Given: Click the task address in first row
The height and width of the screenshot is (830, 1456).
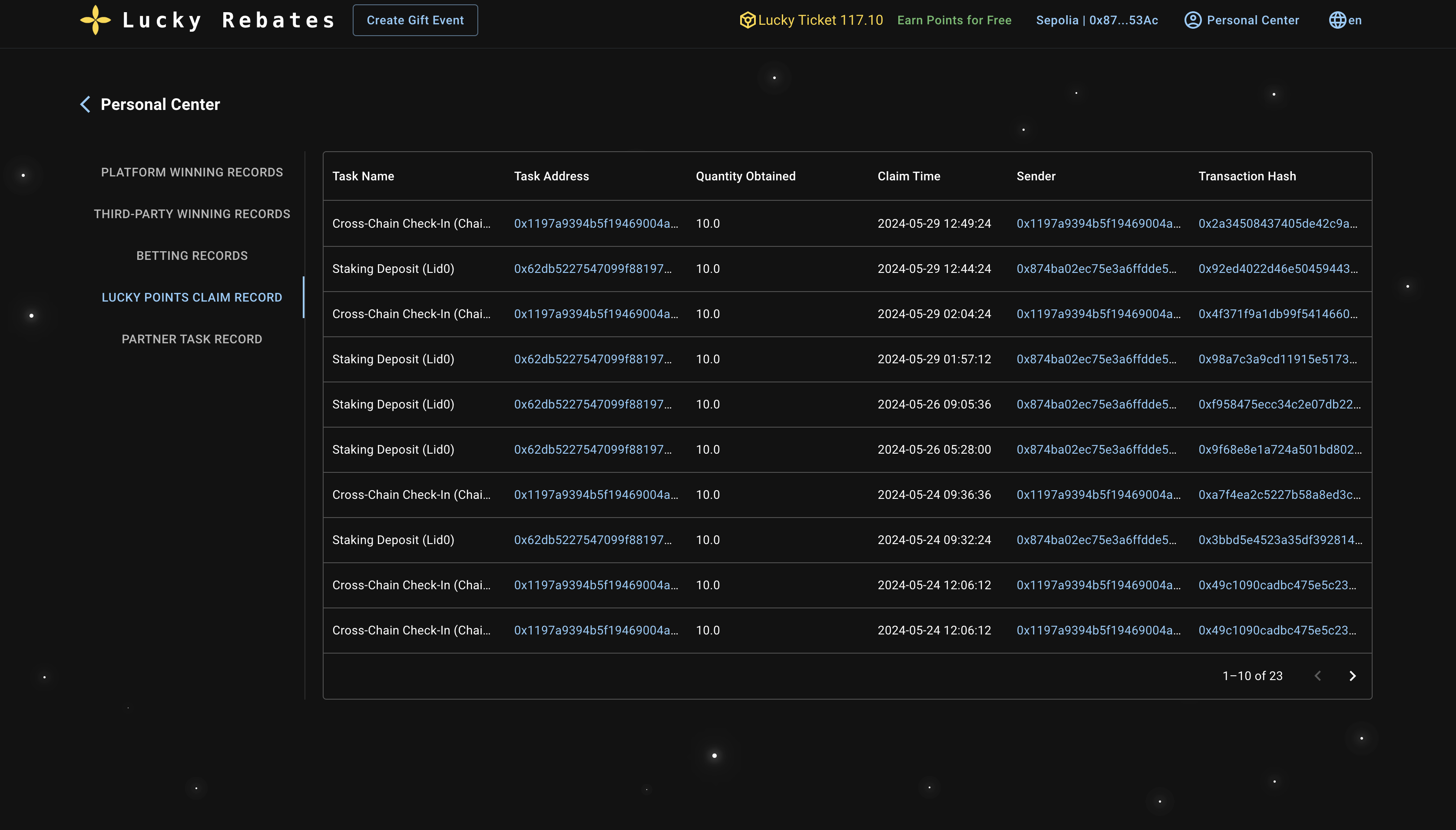Looking at the screenshot, I should (595, 223).
